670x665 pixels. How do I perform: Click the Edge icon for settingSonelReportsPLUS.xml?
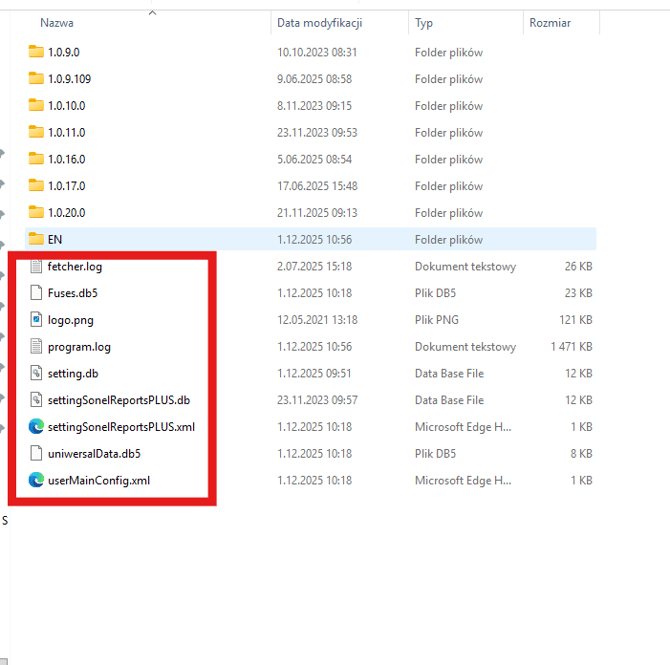(37, 427)
